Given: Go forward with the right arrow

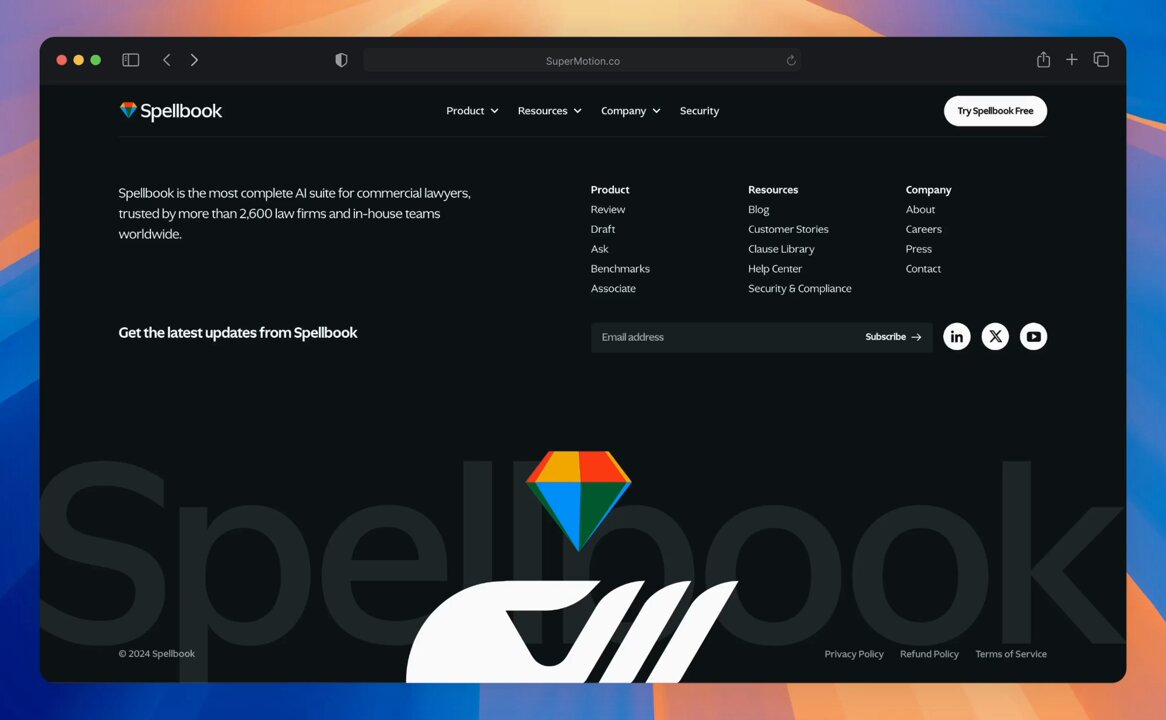Looking at the screenshot, I should tap(194, 60).
